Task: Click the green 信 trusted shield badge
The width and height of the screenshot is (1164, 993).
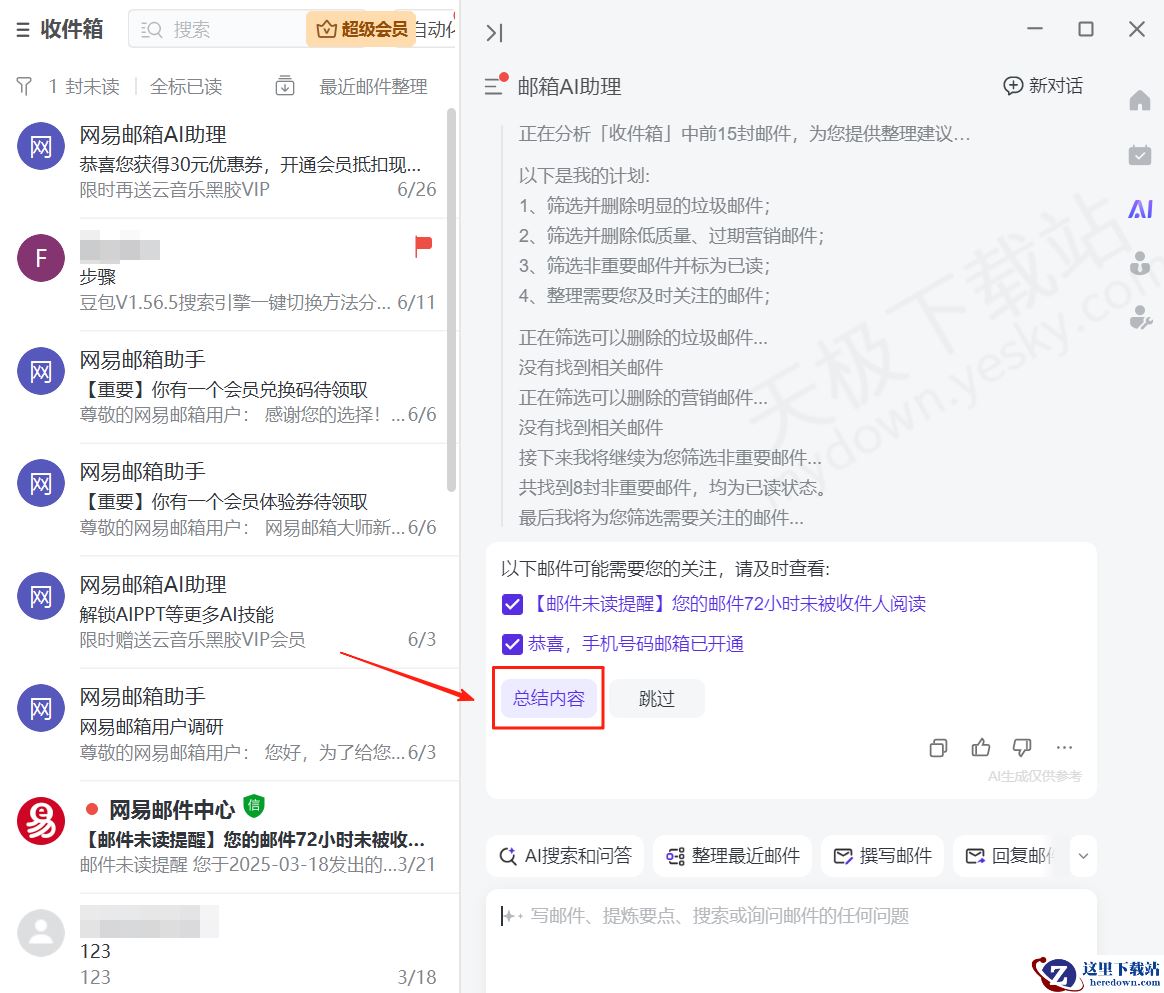Action: point(254,805)
